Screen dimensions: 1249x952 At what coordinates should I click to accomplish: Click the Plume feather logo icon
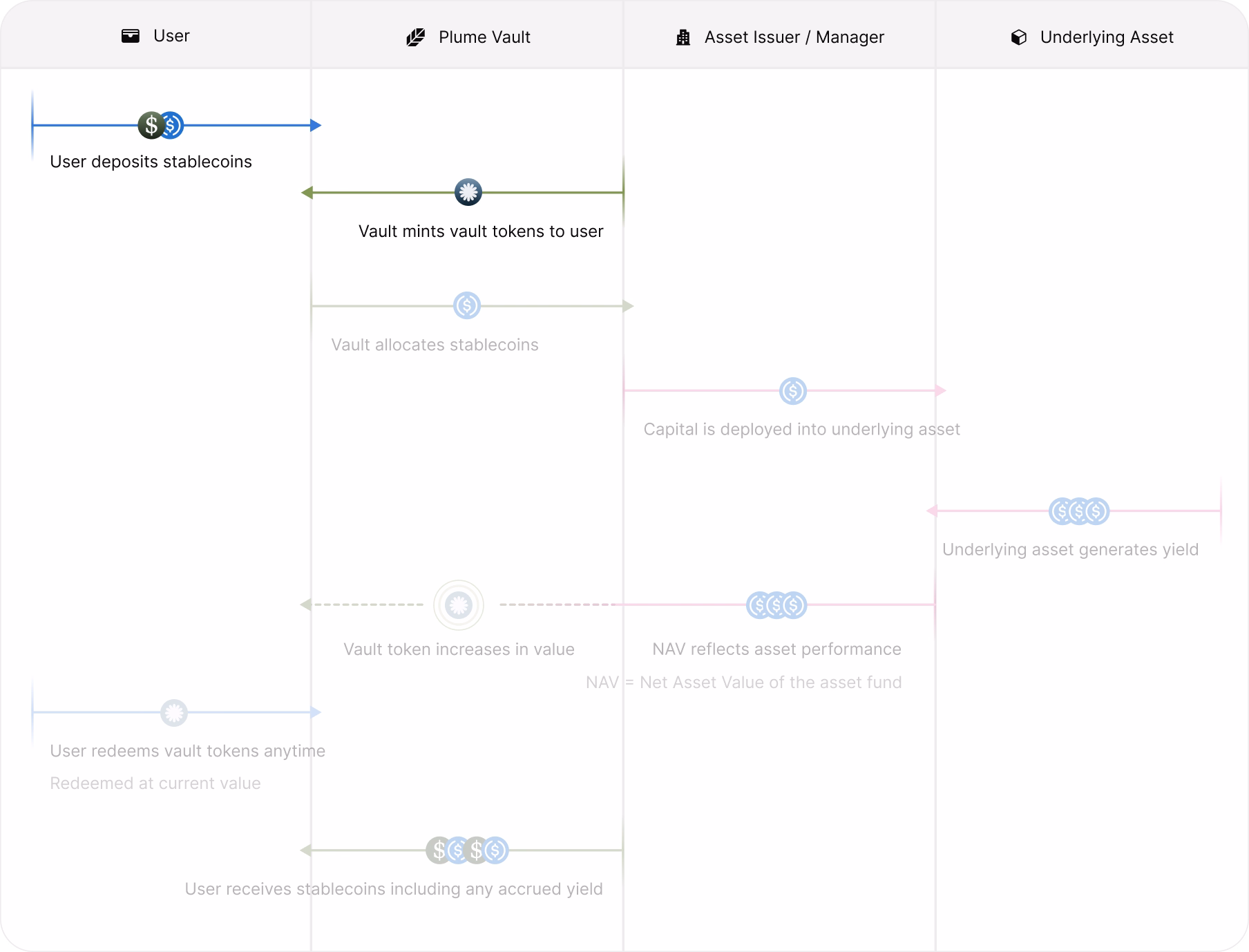pos(416,37)
